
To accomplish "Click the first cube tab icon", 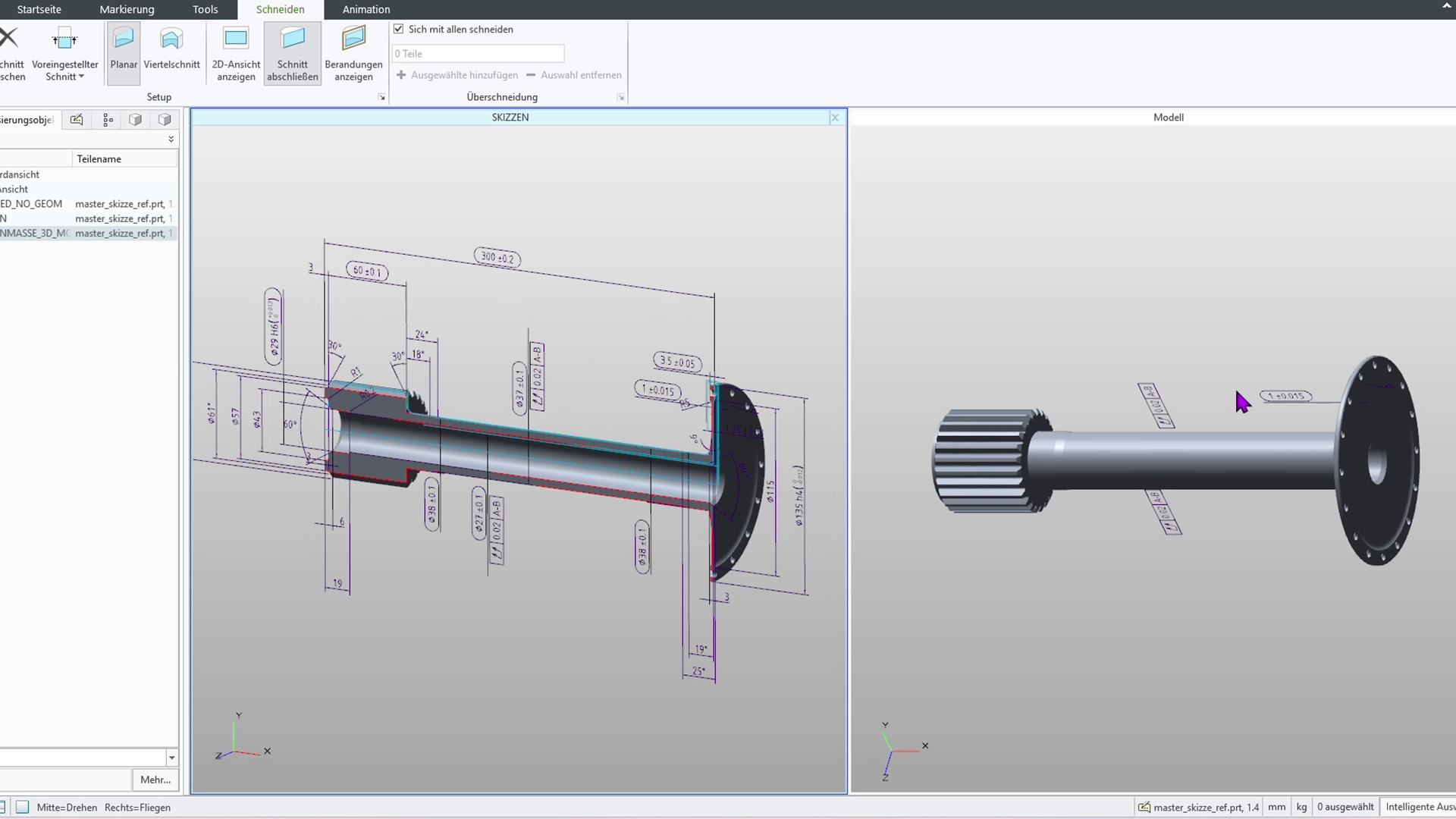I will click(x=136, y=120).
